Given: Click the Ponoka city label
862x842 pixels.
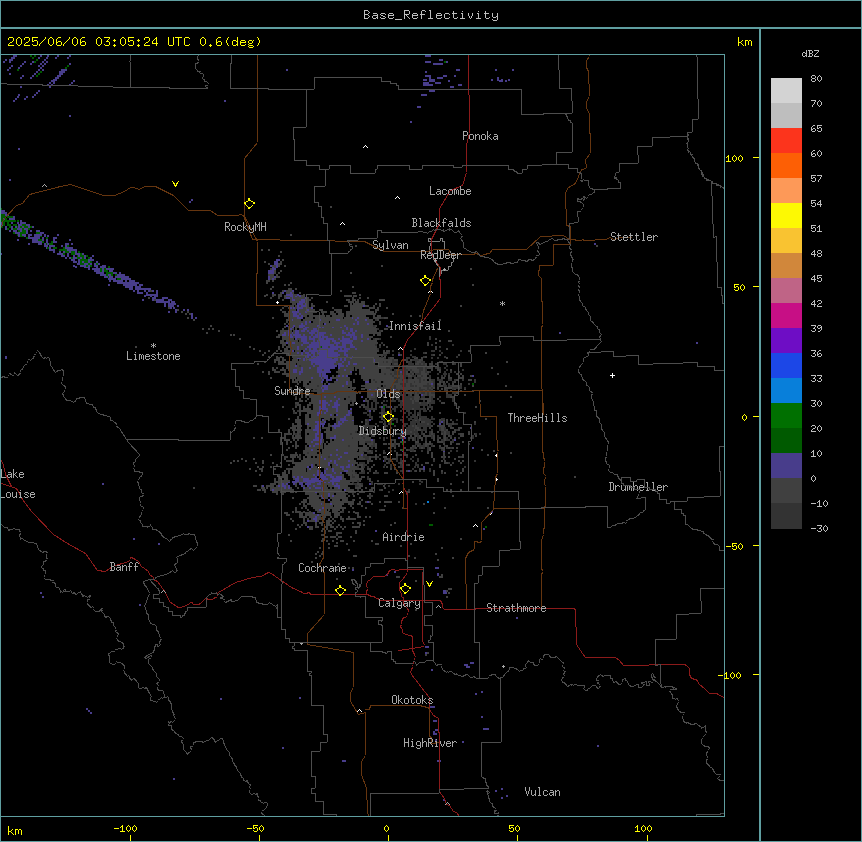Looking at the screenshot, I should tap(480, 136).
